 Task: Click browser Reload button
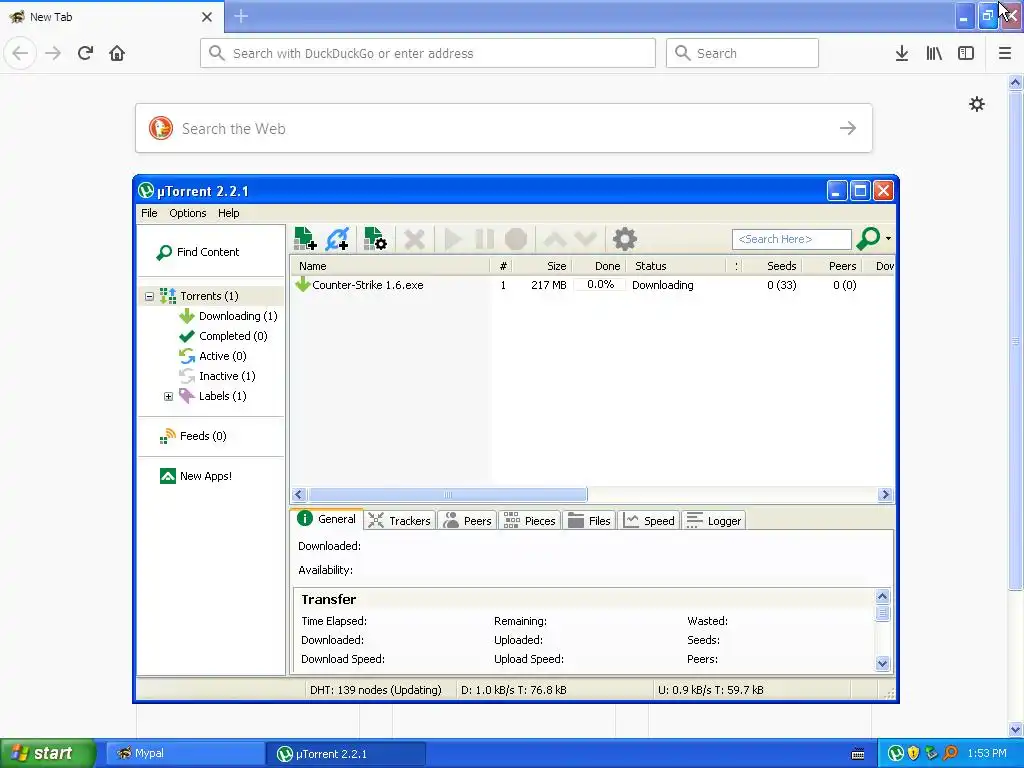[x=86, y=53]
